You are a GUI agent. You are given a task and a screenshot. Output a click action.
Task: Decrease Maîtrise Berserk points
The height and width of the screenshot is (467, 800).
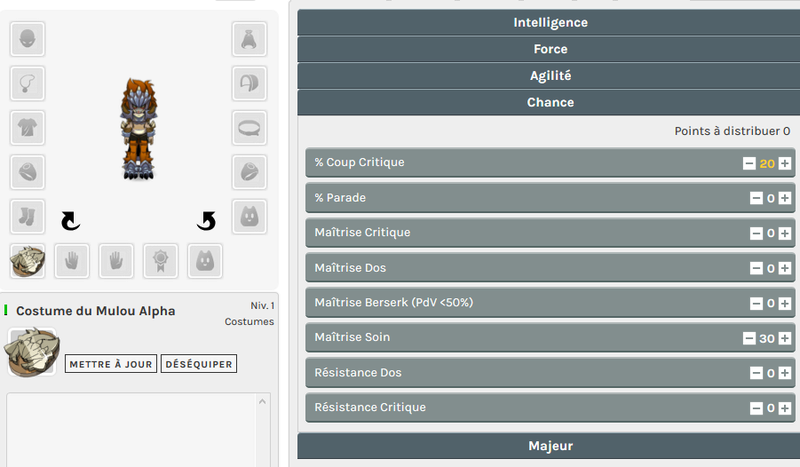point(756,303)
